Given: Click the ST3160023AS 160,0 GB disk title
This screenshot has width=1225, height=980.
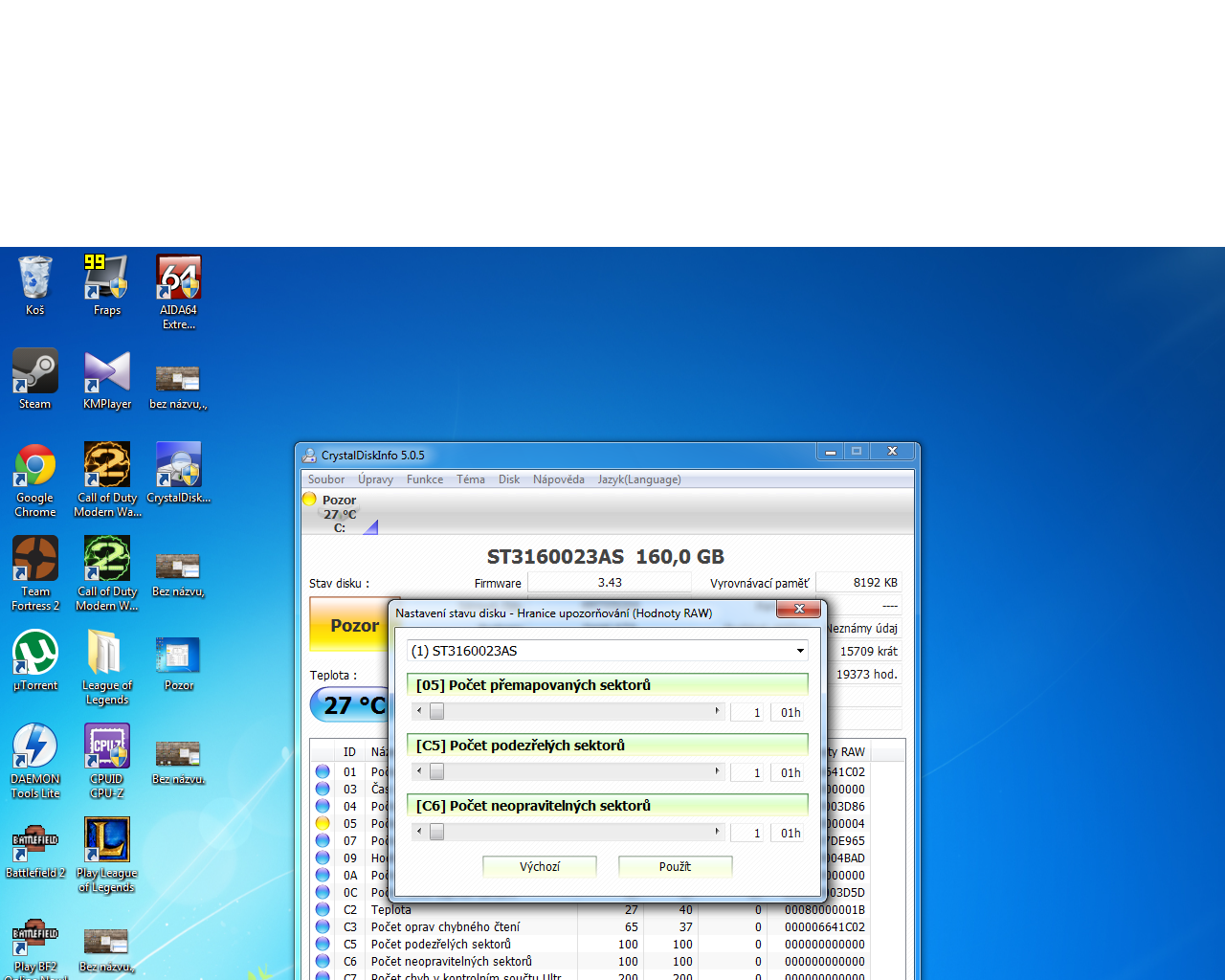Looking at the screenshot, I should click(605, 556).
